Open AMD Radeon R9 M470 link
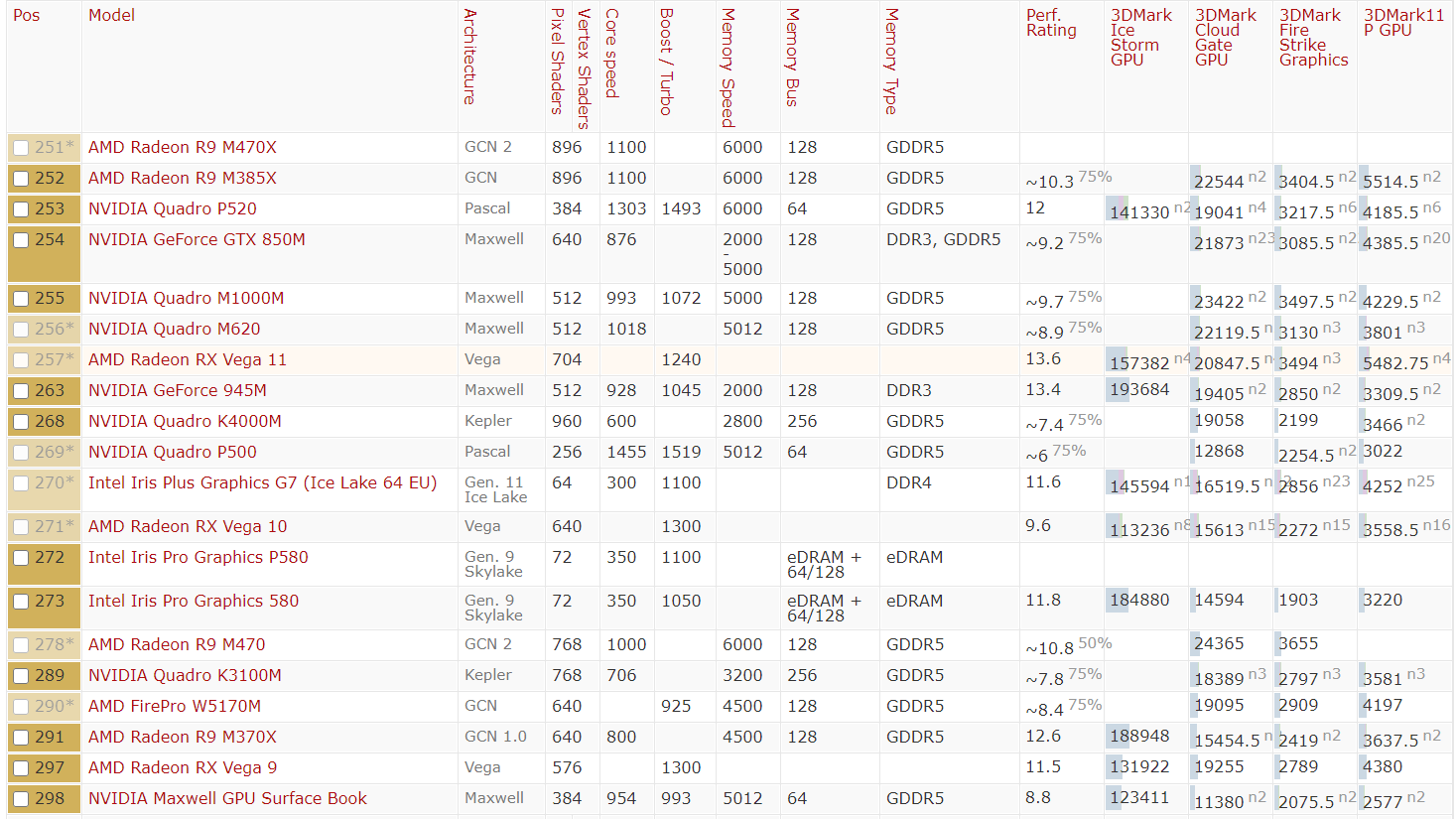 tap(177, 645)
